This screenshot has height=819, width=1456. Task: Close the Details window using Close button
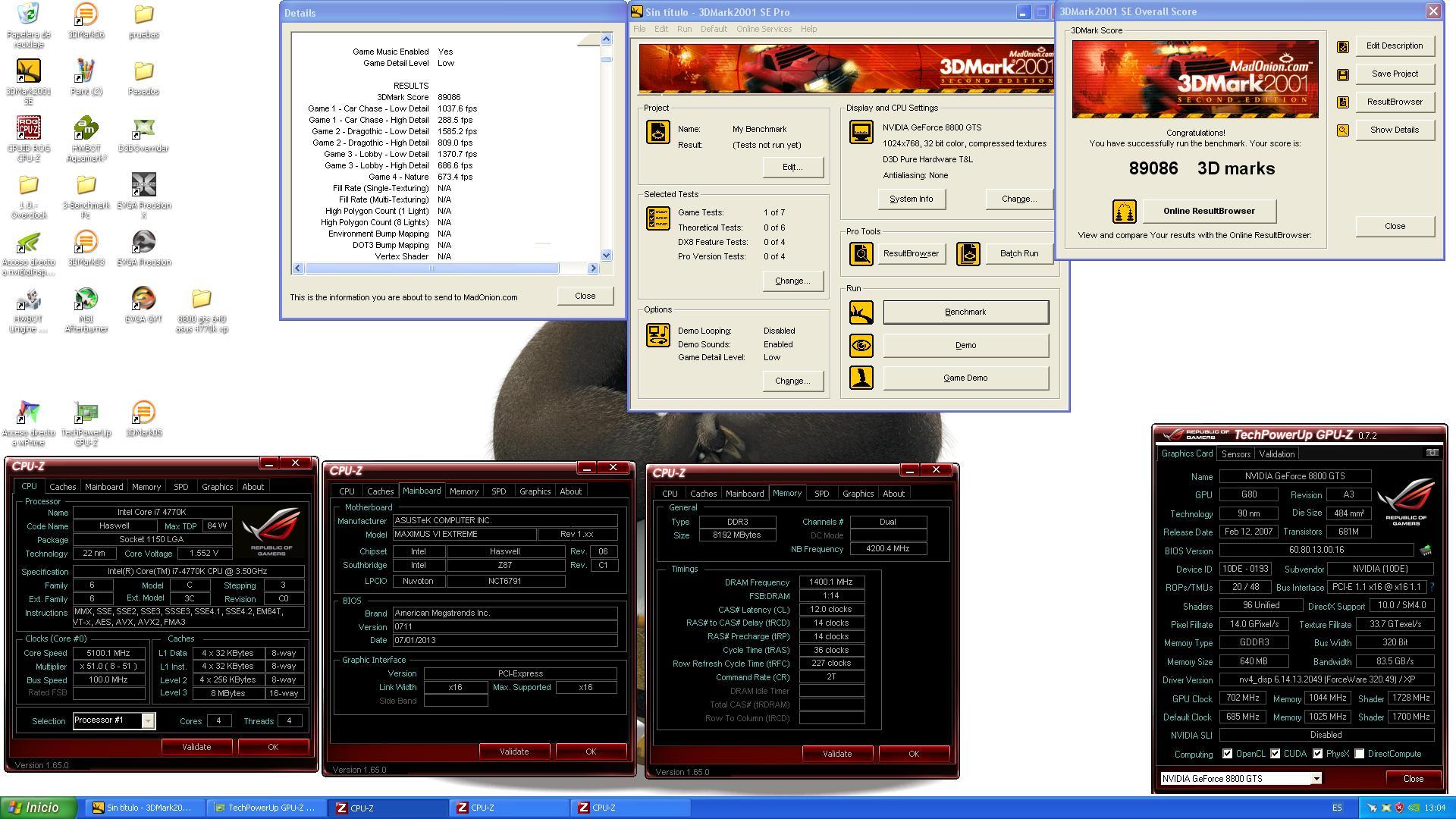585,296
